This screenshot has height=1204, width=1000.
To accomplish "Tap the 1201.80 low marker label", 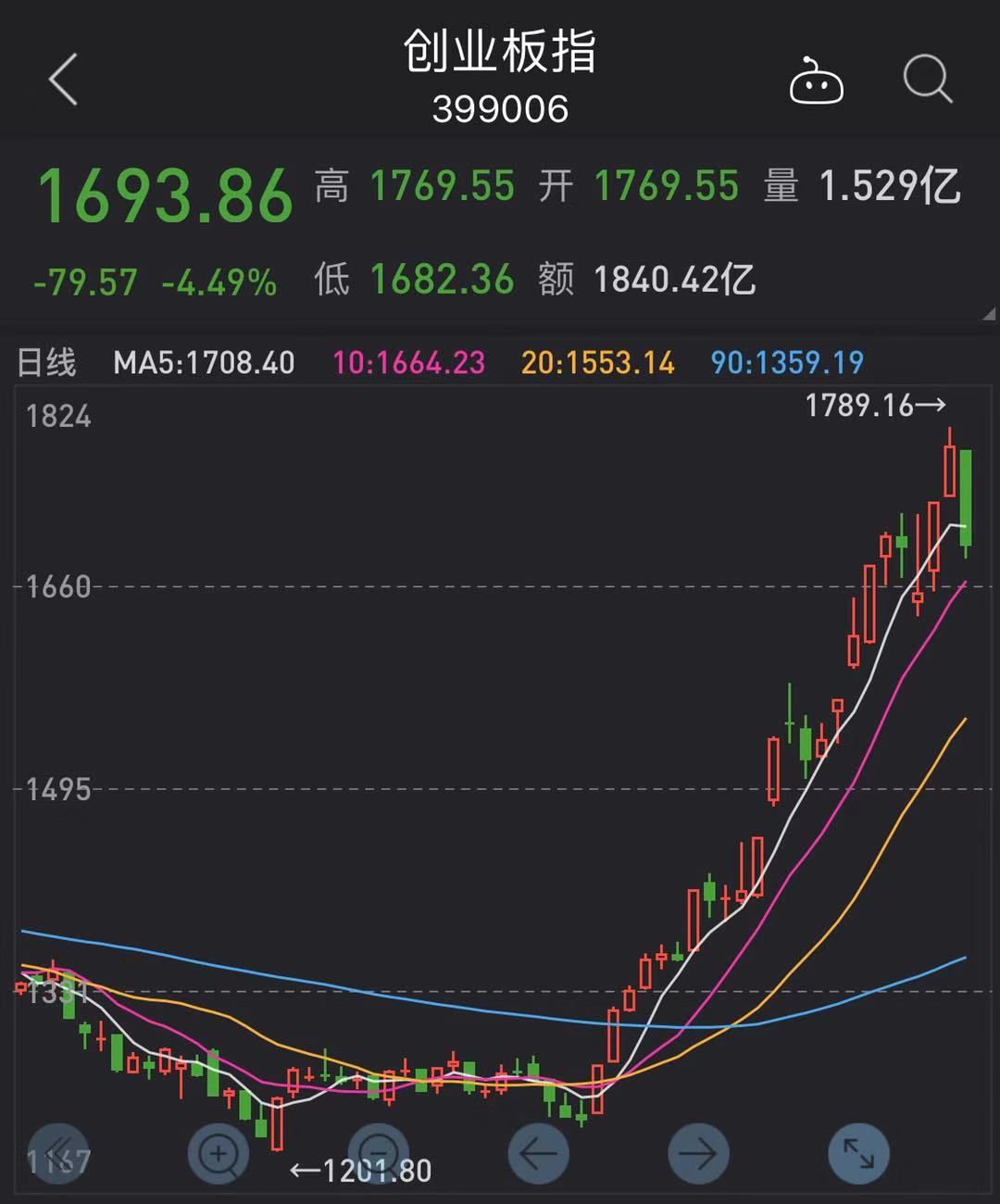I will tap(361, 1171).
